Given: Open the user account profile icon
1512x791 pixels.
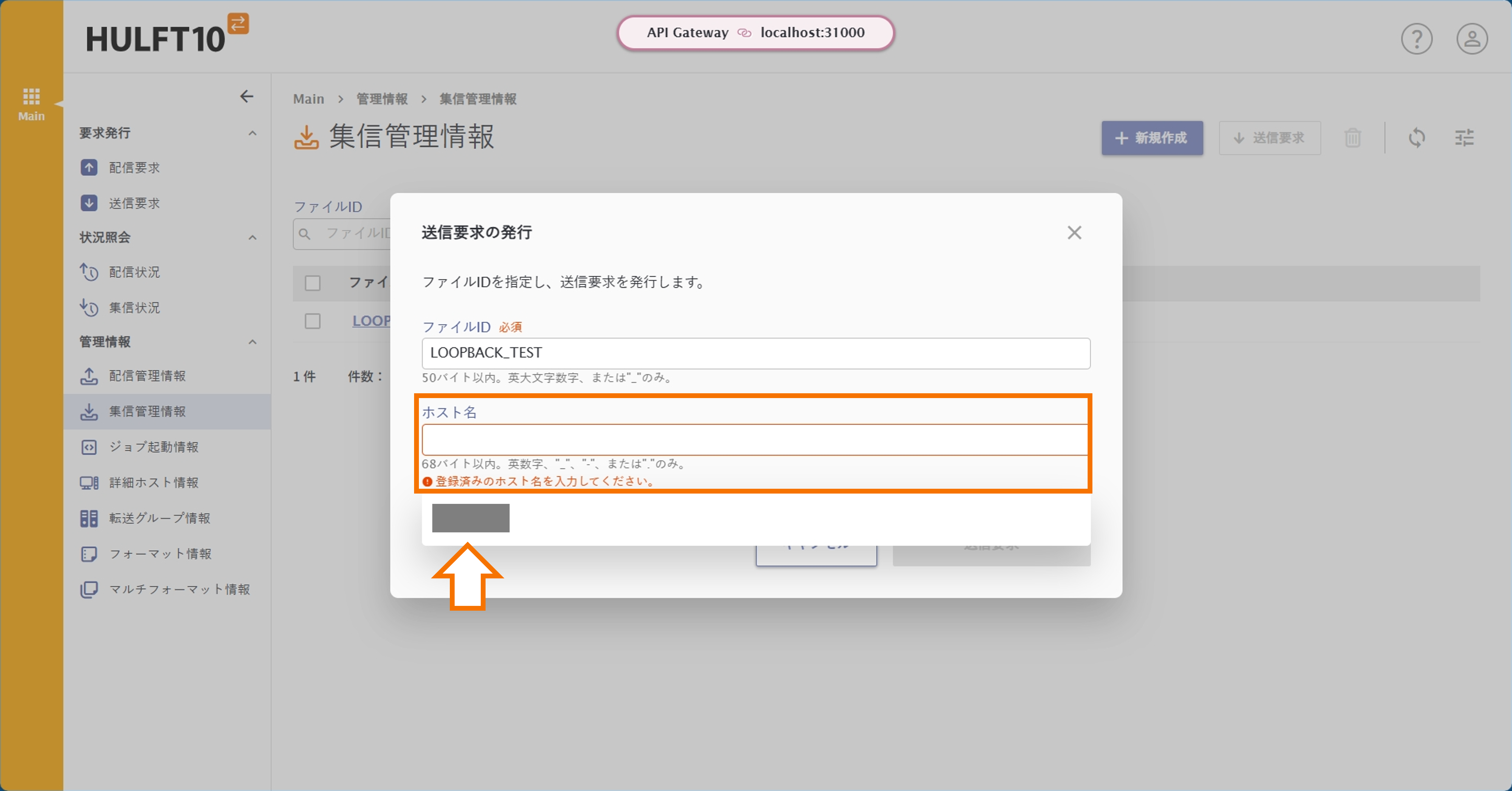Looking at the screenshot, I should pyautogui.click(x=1471, y=39).
